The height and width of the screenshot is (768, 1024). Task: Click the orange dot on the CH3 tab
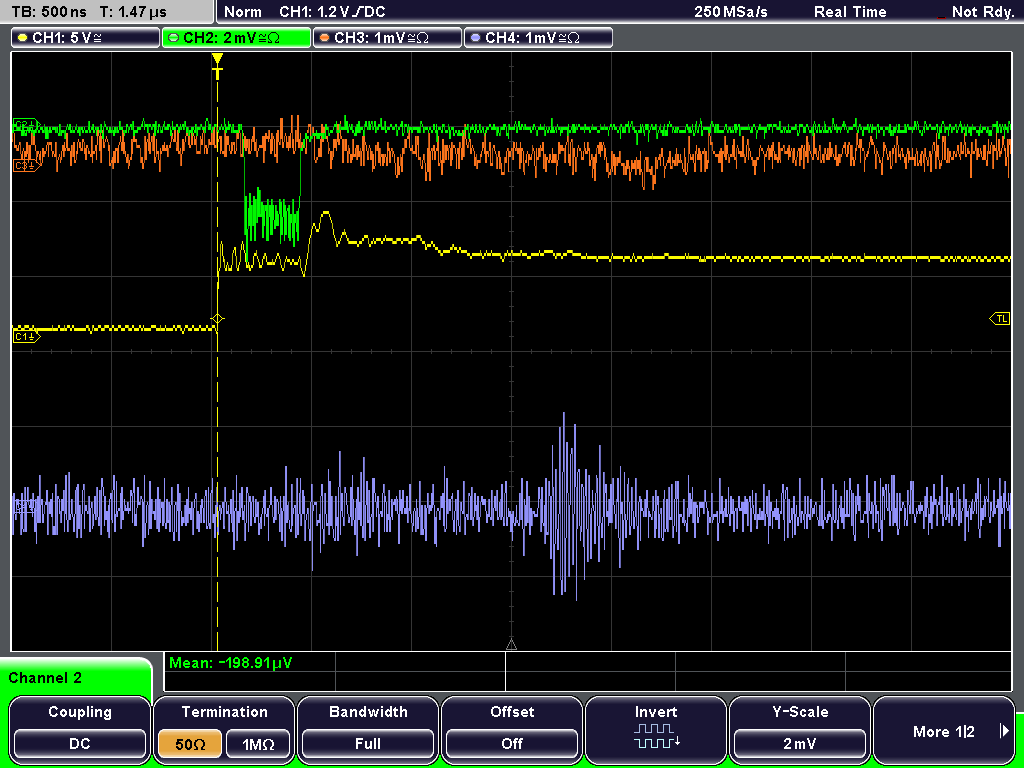(x=324, y=38)
